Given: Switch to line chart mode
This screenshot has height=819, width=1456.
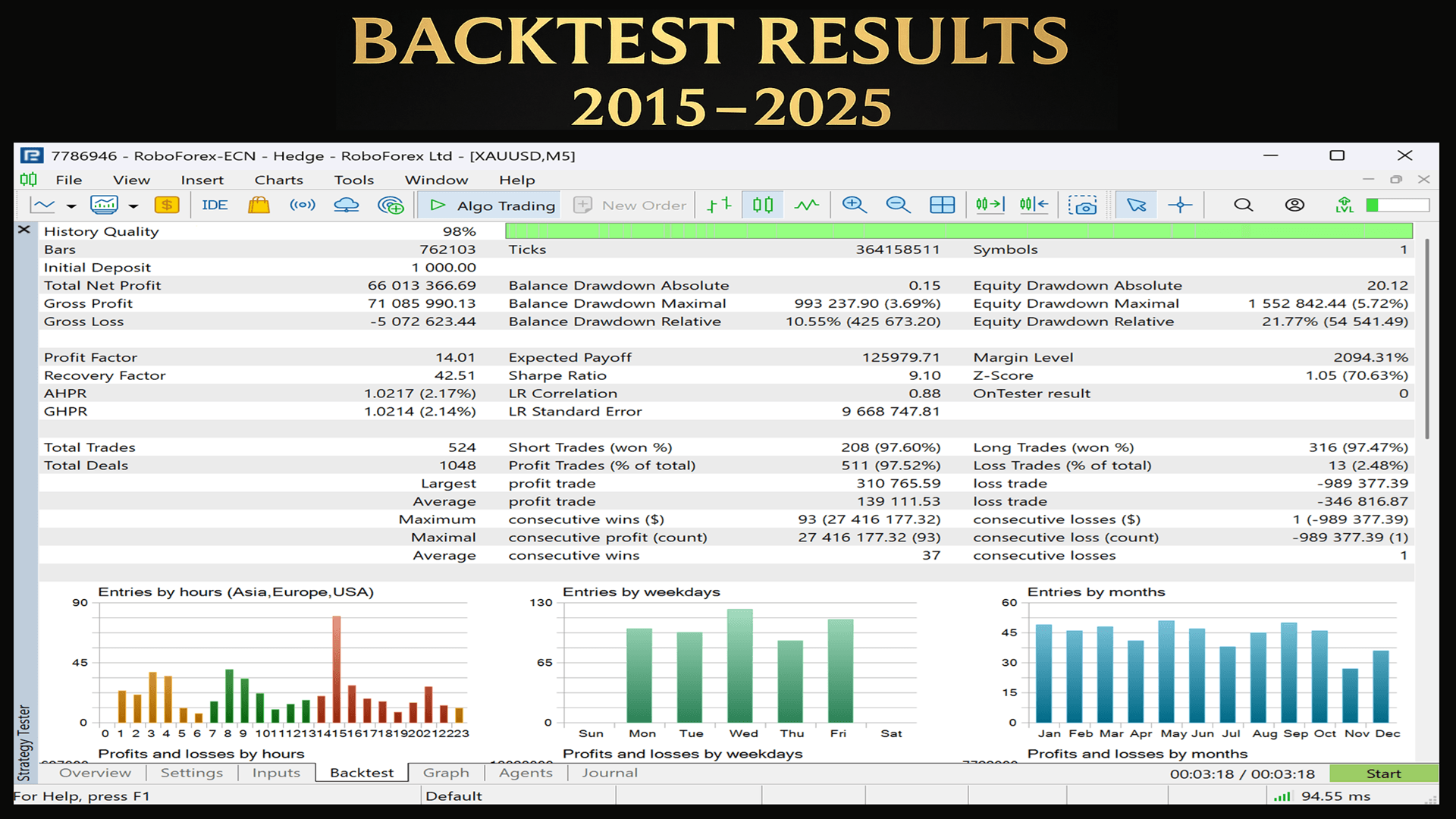Looking at the screenshot, I should (807, 205).
